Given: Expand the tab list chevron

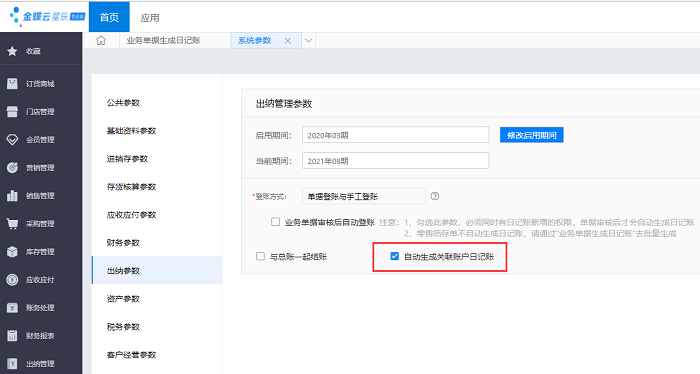Looking at the screenshot, I should coord(308,40).
